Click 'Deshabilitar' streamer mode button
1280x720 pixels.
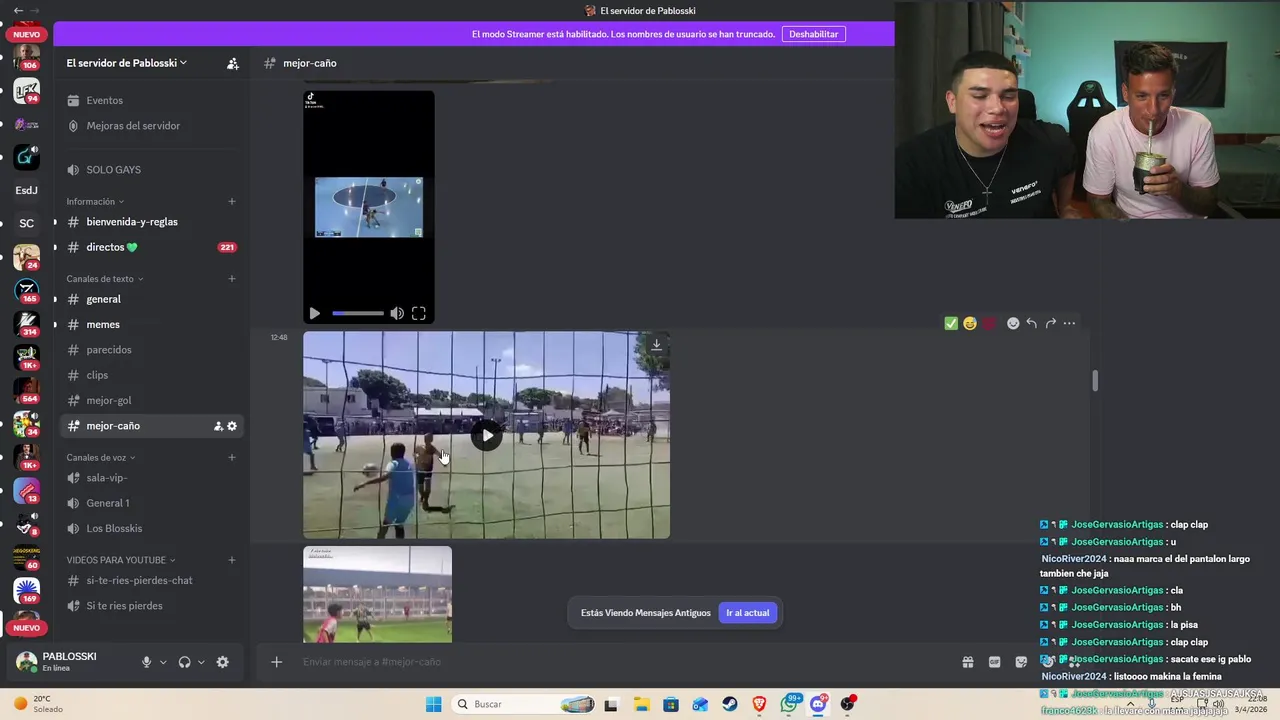click(x=813, y=34)
